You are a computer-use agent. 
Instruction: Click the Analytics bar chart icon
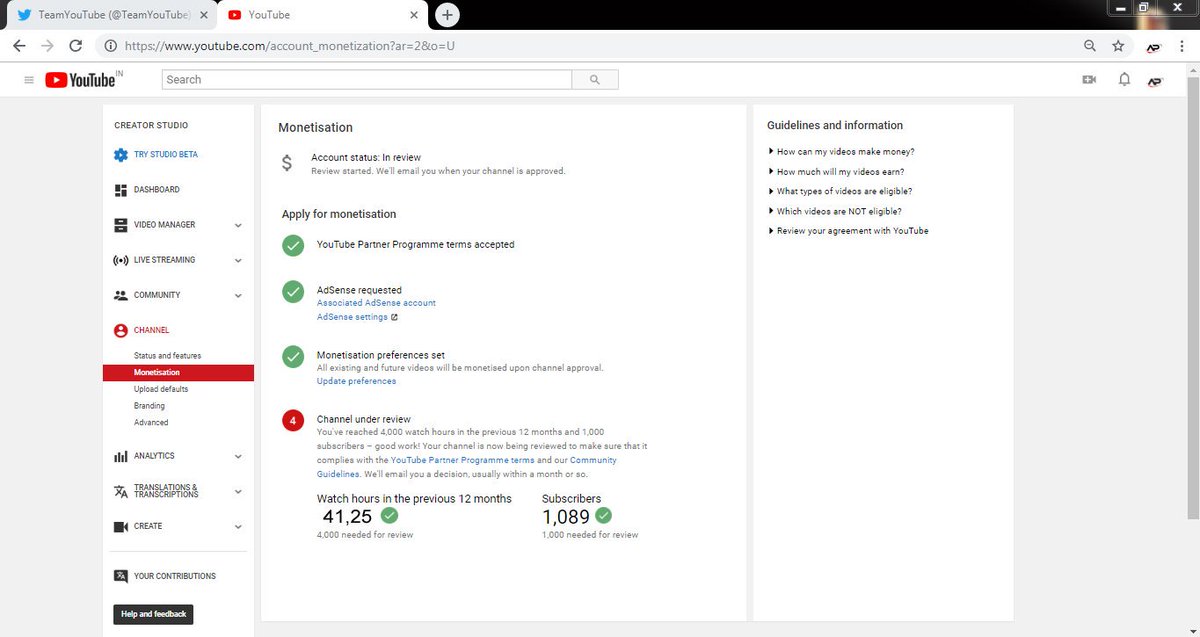121,456
